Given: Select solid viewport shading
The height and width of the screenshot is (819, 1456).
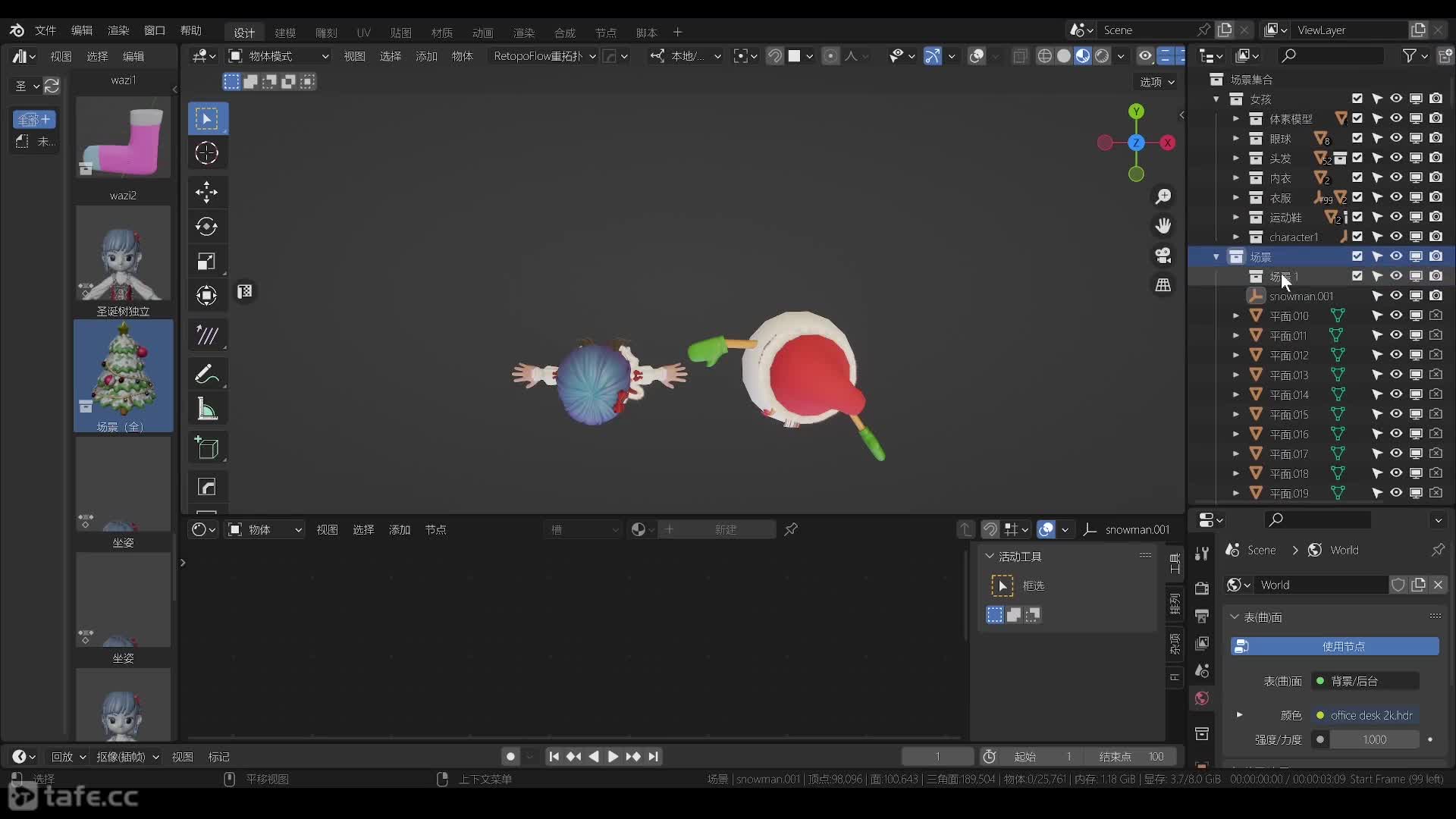Looking at the screenshot, I should tap(1064, 56).
